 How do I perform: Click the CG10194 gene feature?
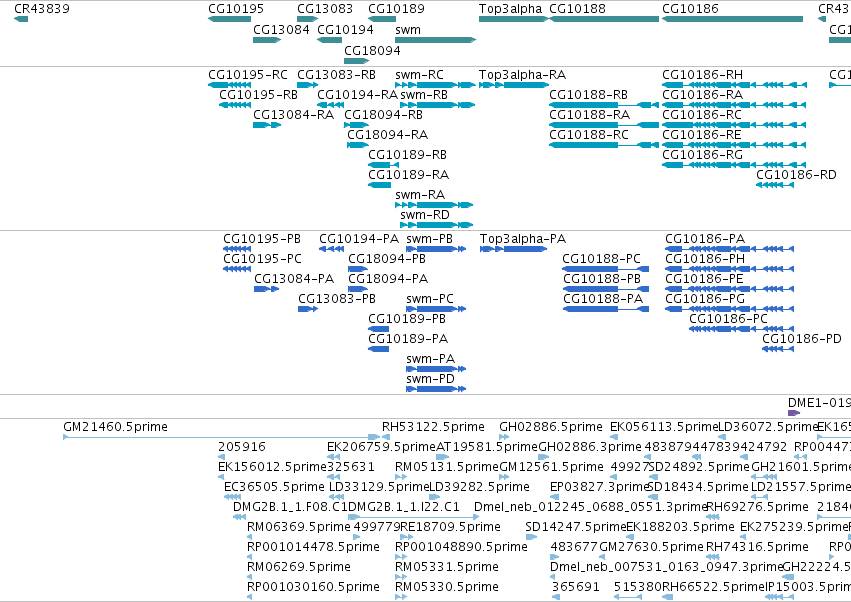point(329,40)
